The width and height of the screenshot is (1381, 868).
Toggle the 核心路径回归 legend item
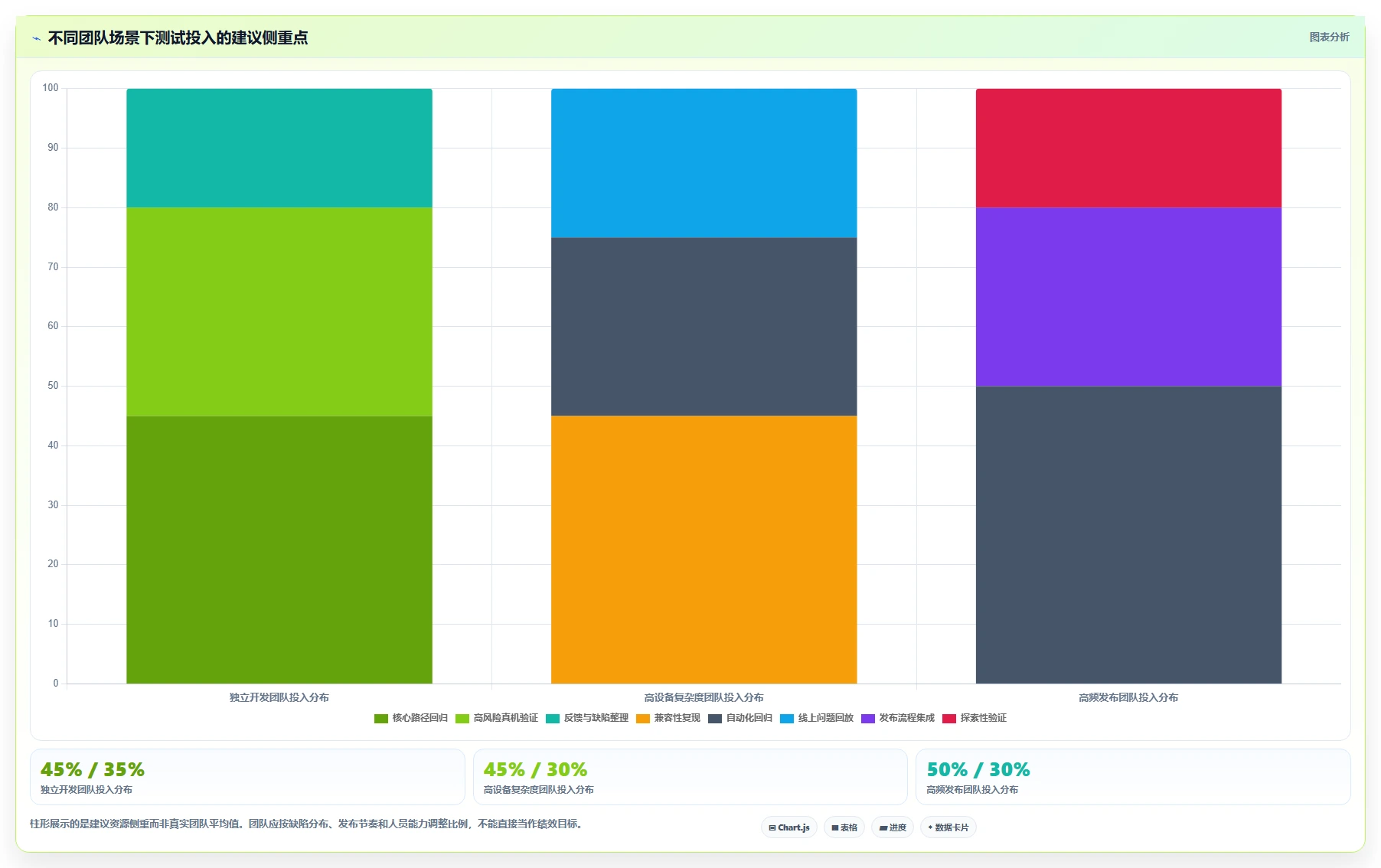[411, 718]
